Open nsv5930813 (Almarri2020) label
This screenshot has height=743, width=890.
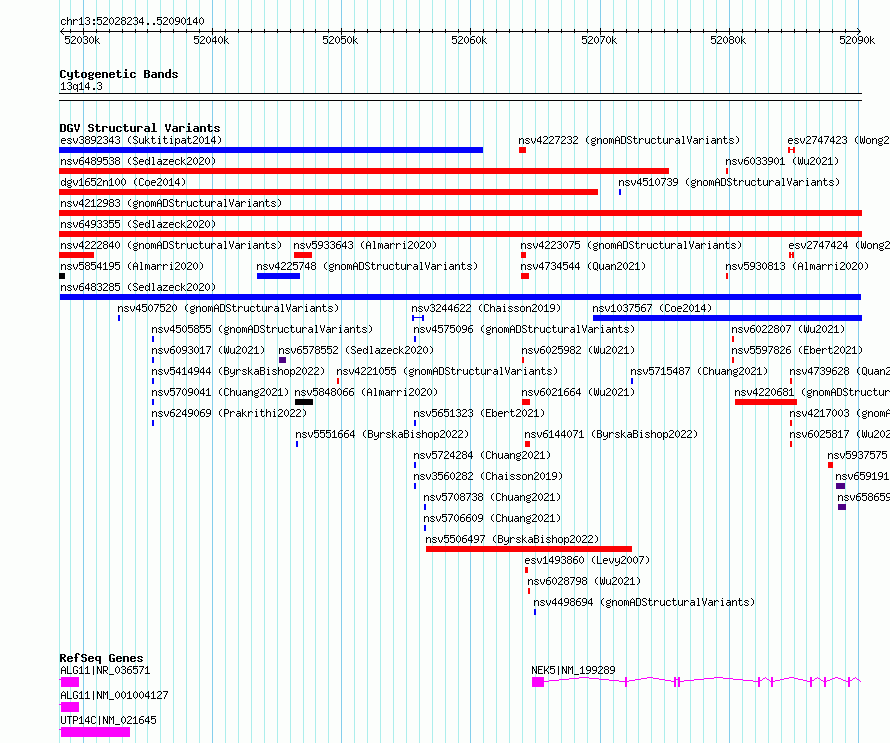click(797, 266)
